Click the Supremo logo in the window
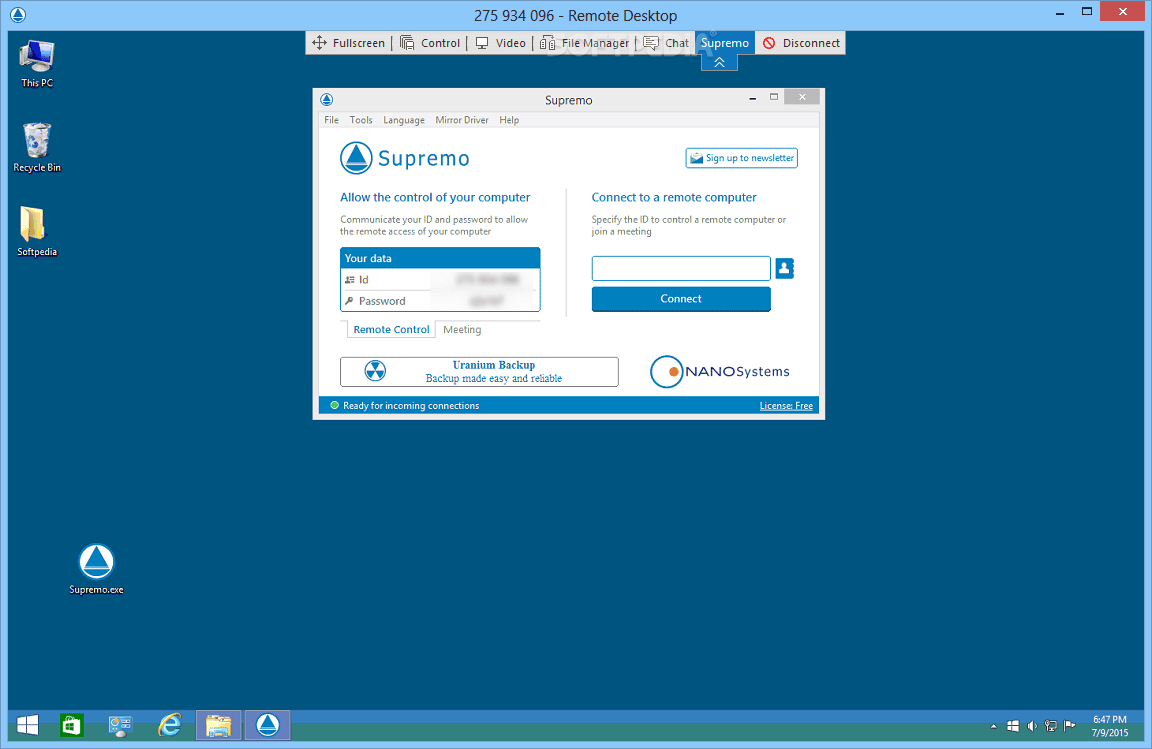1152x749 pixels. [405, 158]
